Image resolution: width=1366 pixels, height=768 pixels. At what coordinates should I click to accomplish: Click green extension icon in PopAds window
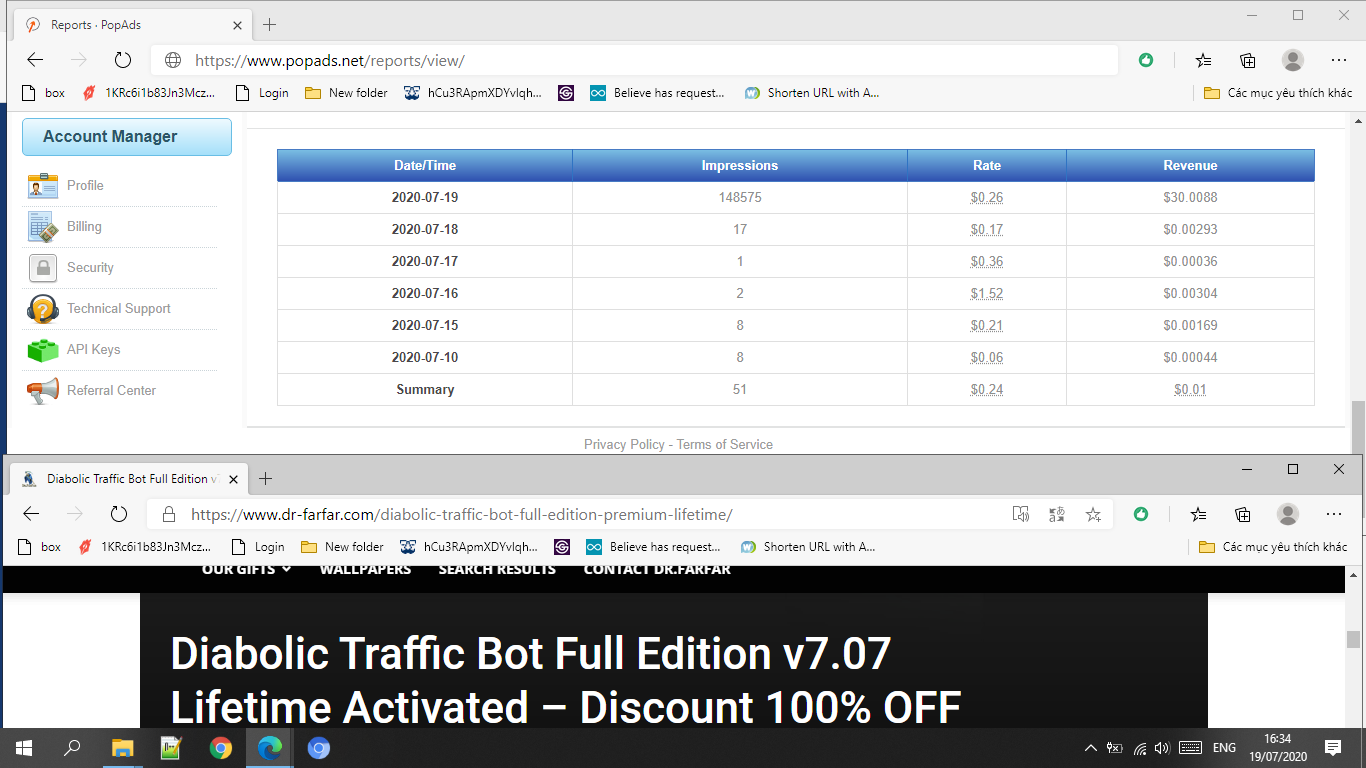tap(1146, 60)
